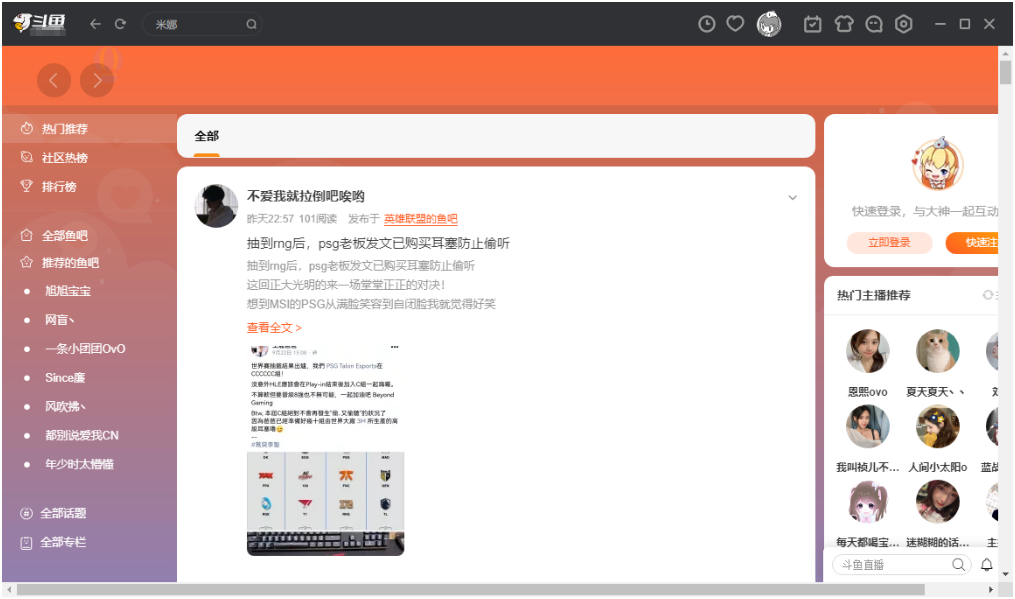
Task: Click the Douyu logo in the title bar
Action: 40,23
